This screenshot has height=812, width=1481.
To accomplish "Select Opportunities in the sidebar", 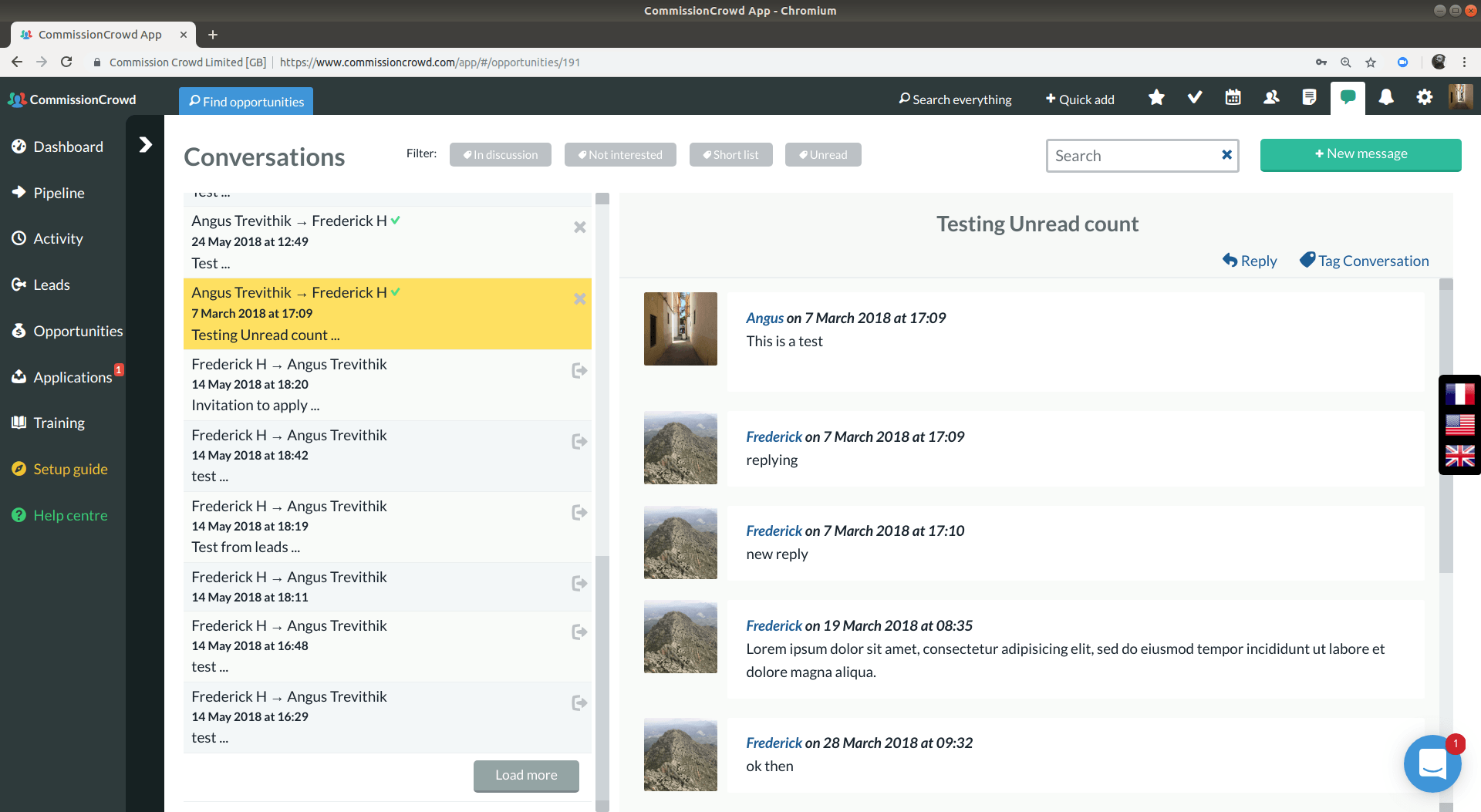I will (x=78, y=331).
